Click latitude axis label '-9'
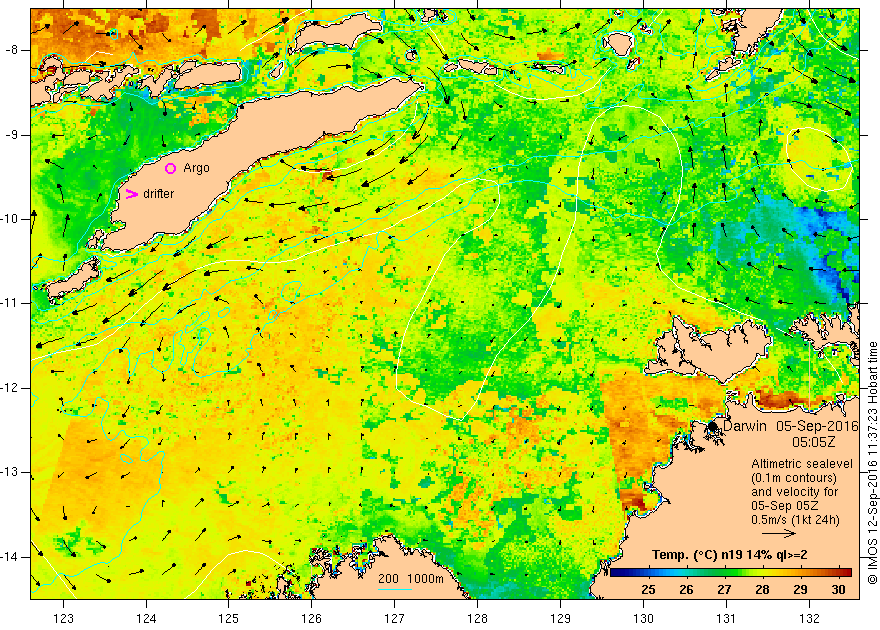 [12, 135]
